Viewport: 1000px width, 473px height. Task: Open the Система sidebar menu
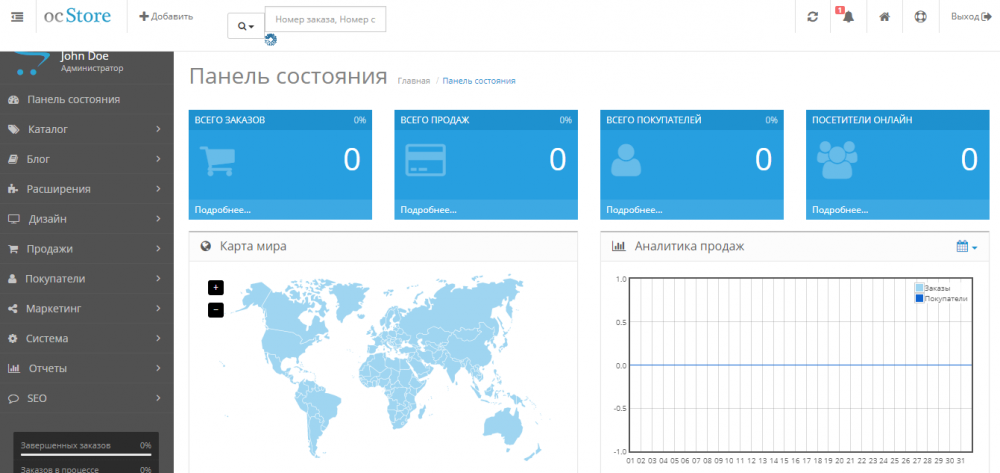pos(87,338)
